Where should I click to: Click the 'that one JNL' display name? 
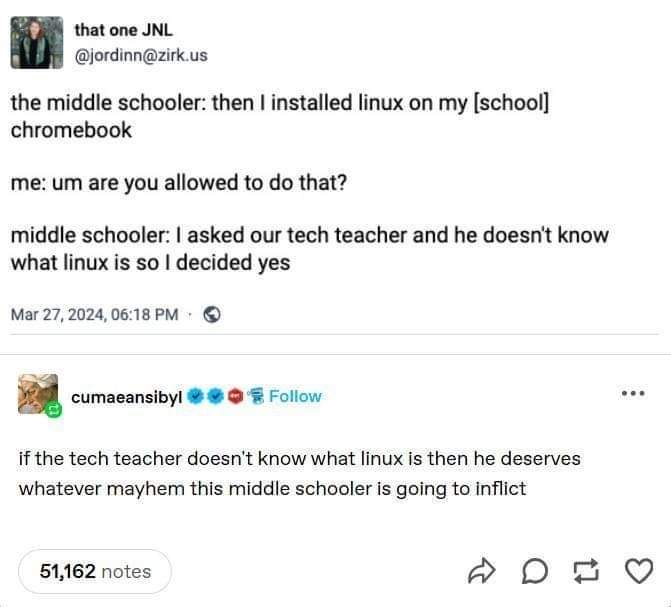124,30
